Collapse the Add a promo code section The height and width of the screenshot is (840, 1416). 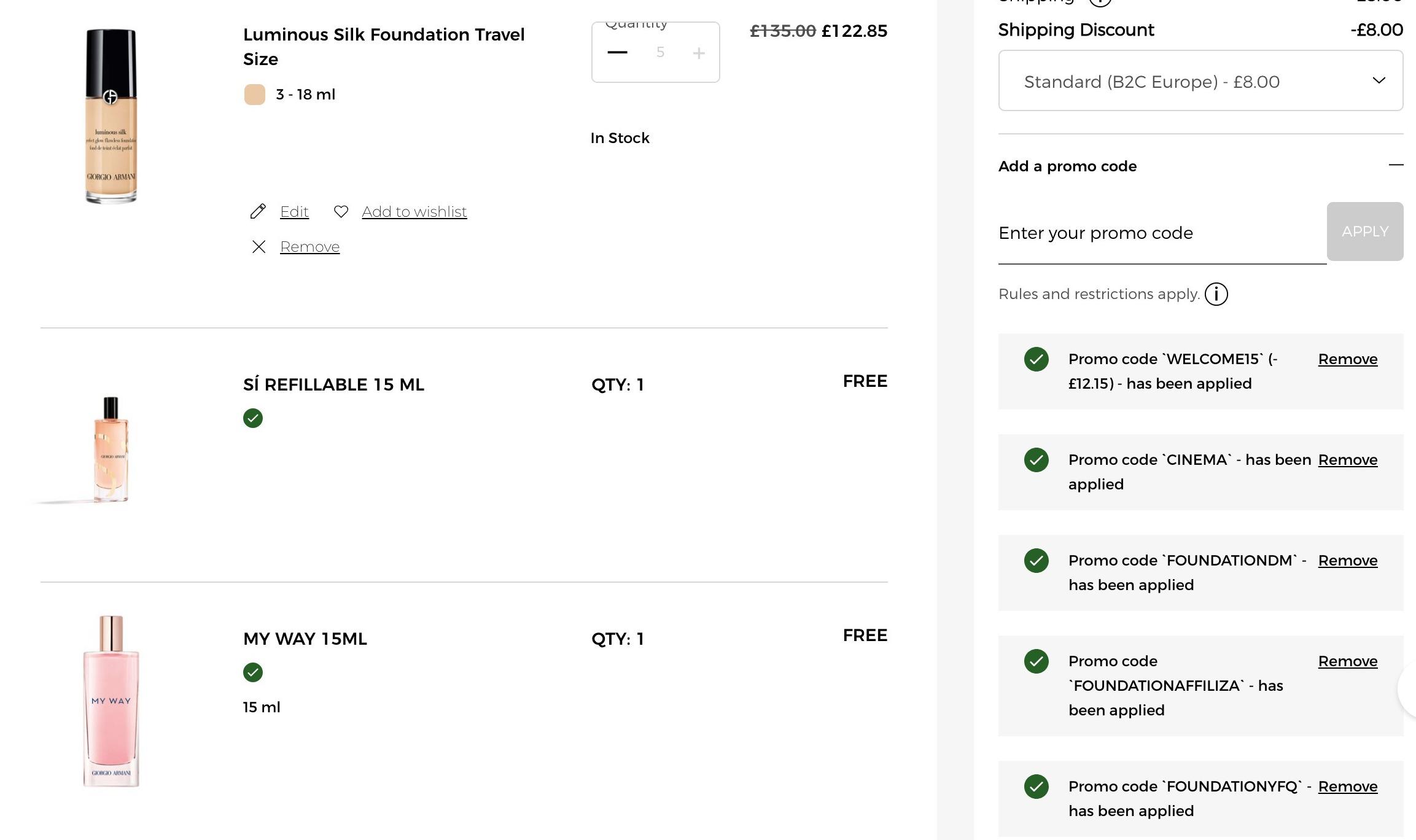[1396, 165]
